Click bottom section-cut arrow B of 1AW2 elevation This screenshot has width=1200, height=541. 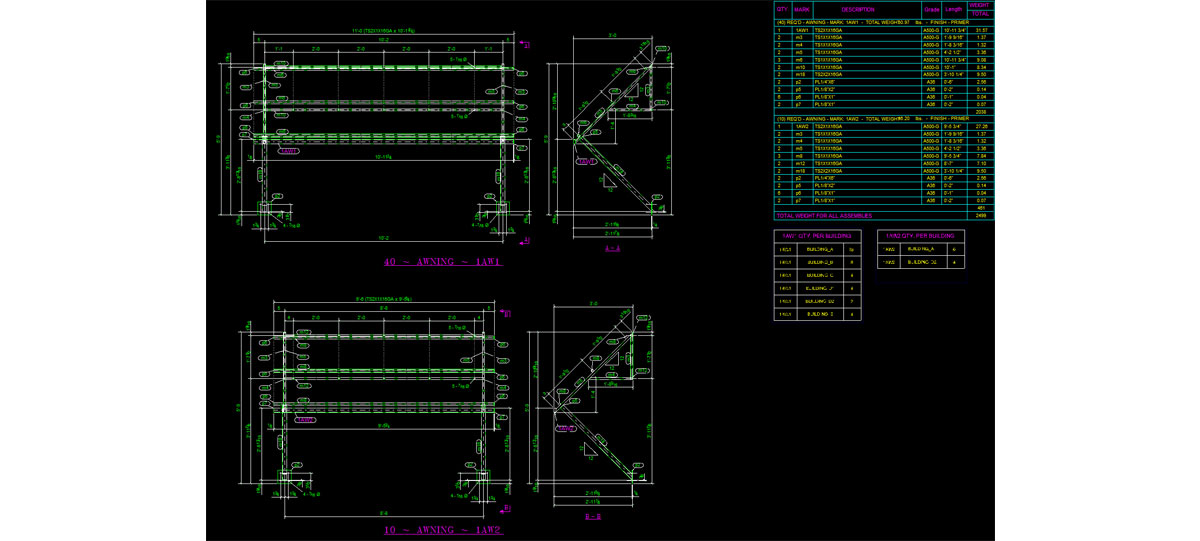[504, 511]
